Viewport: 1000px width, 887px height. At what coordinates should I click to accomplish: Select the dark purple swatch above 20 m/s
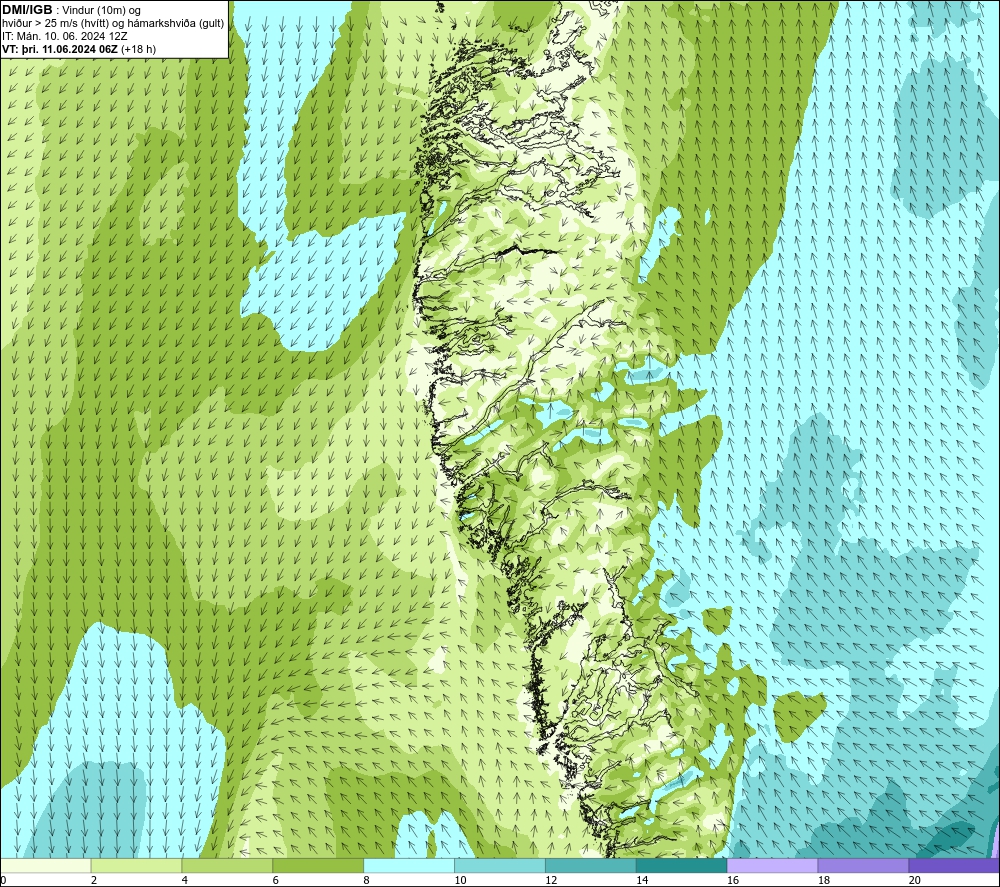[954, 865]
